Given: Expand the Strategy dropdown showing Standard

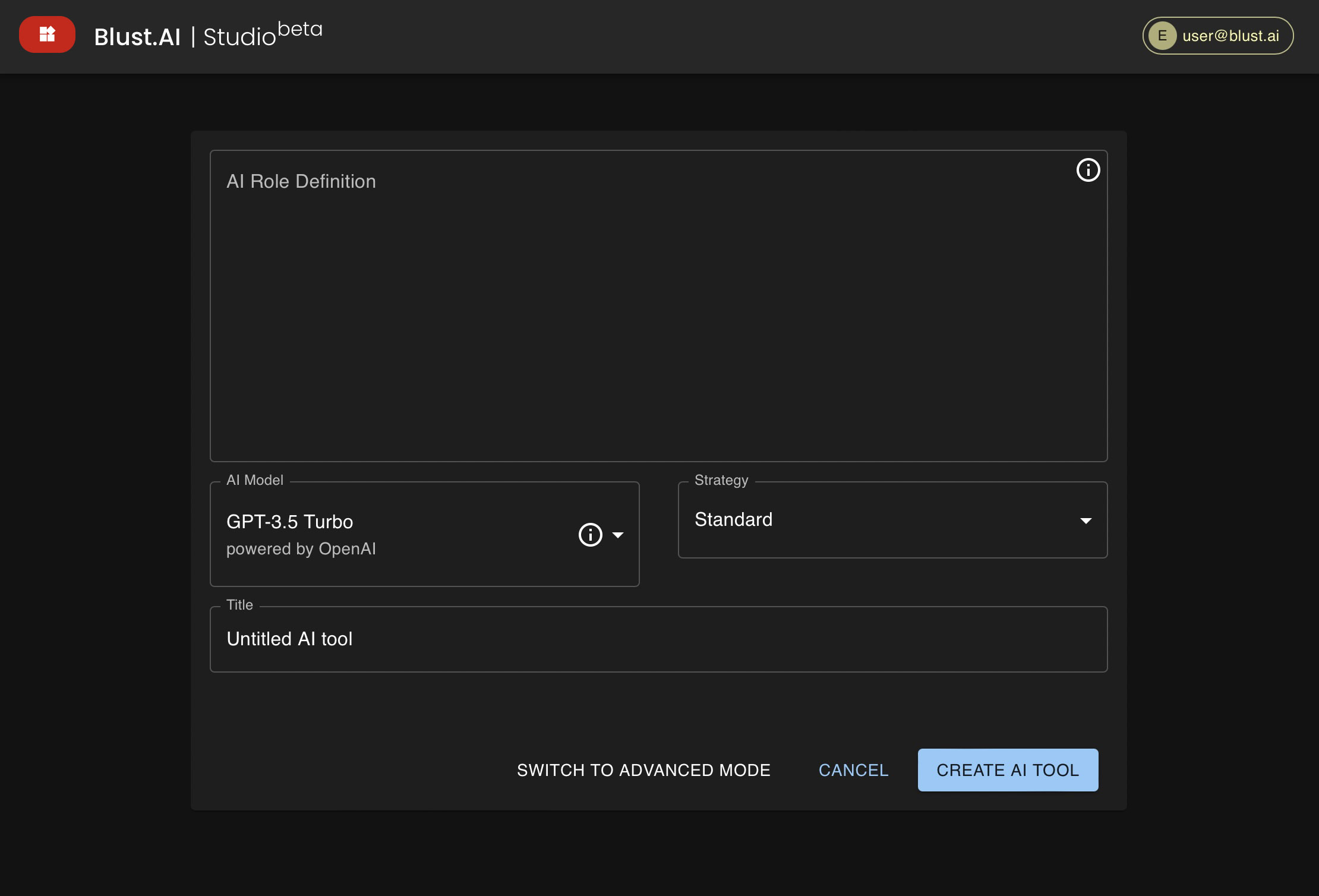Looking at the screenshot, I should (892, 520).
